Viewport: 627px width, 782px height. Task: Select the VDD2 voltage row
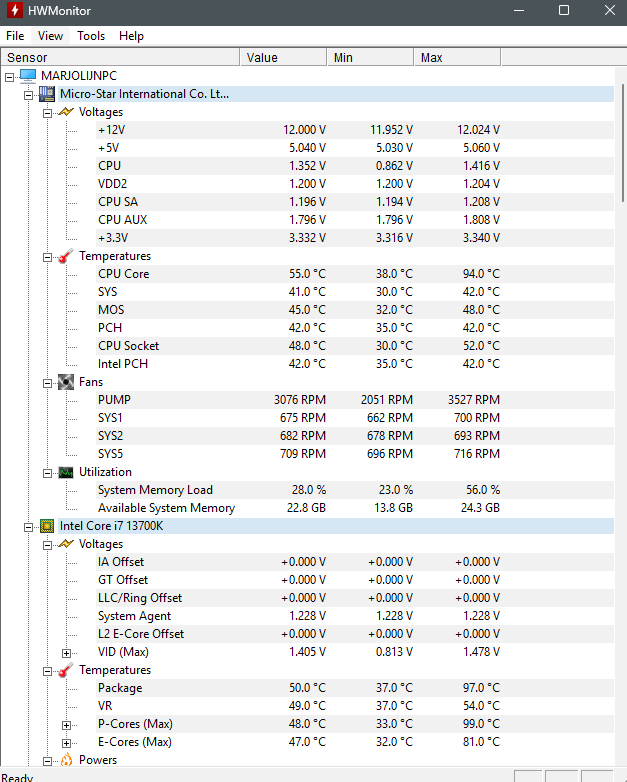tap(355, 184)
